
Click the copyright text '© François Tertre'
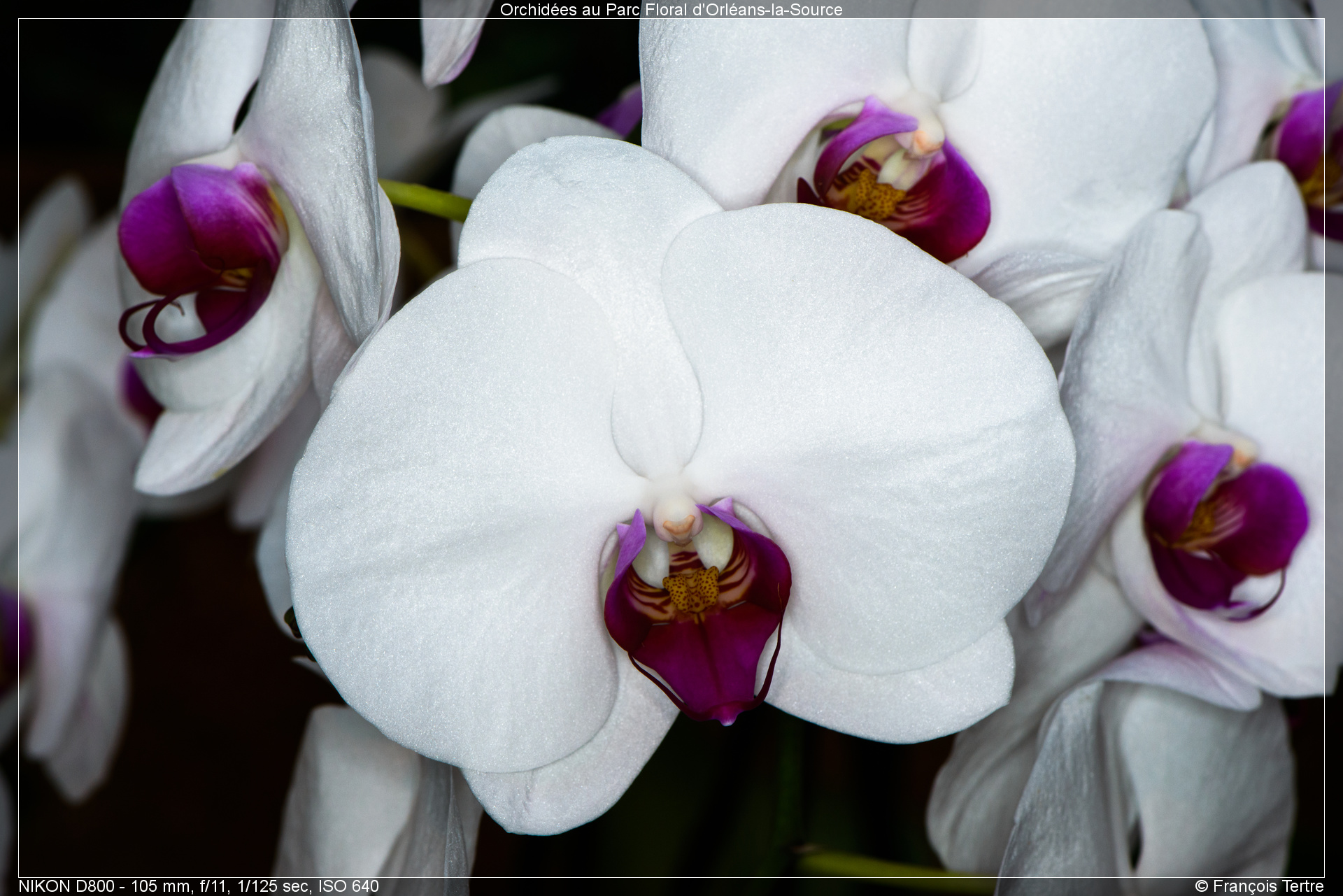[x=1259, y=886]
